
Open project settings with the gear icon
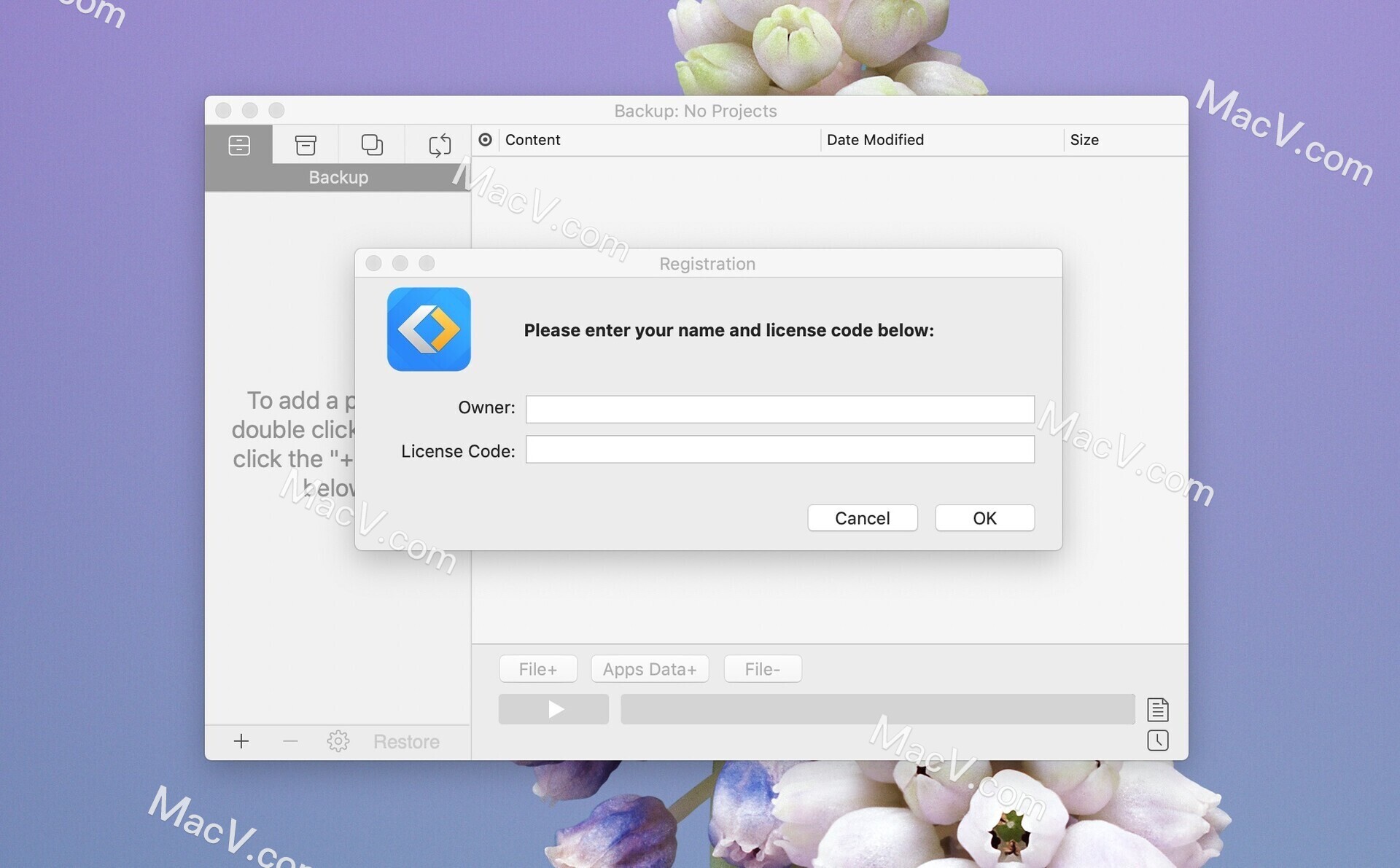coord(338,741)
